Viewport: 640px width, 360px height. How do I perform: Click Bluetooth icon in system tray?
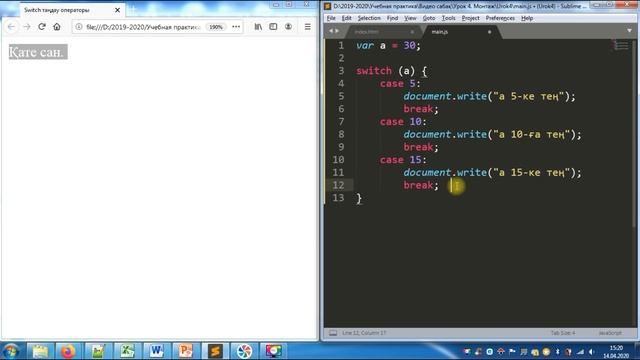pyautogui.click(x=558, y=351)
